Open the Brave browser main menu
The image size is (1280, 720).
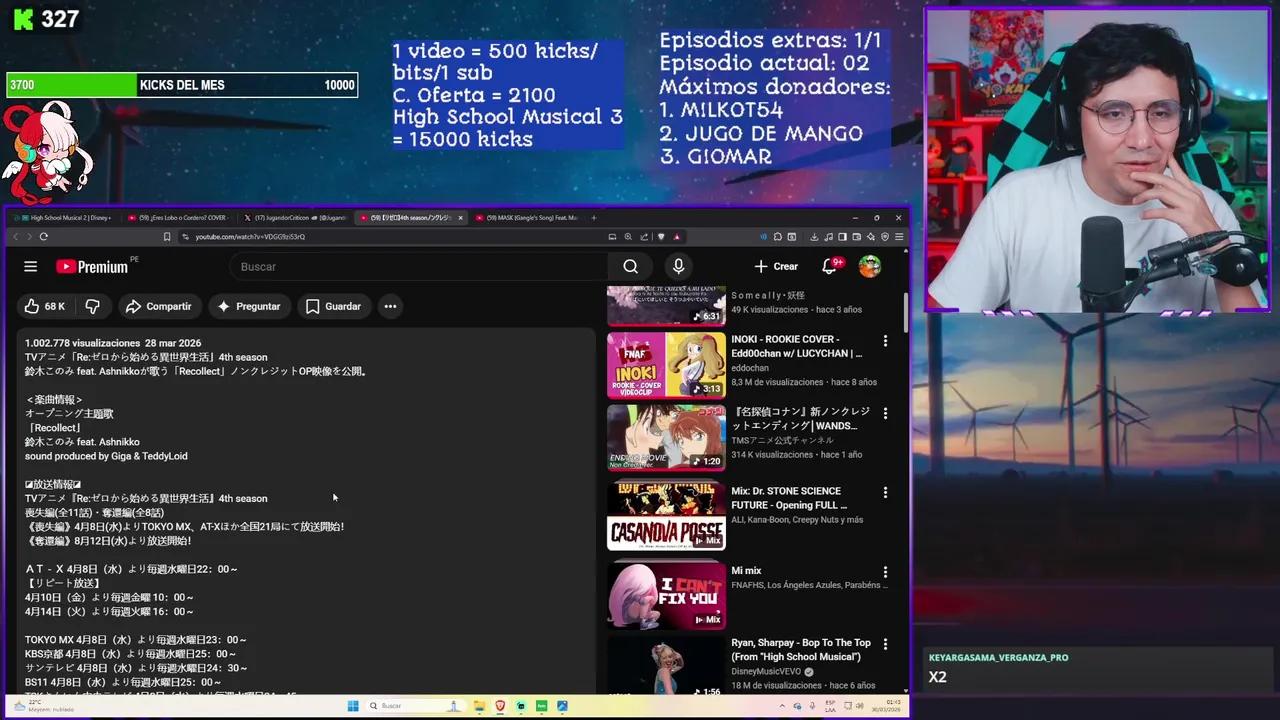tap(899, 237)
